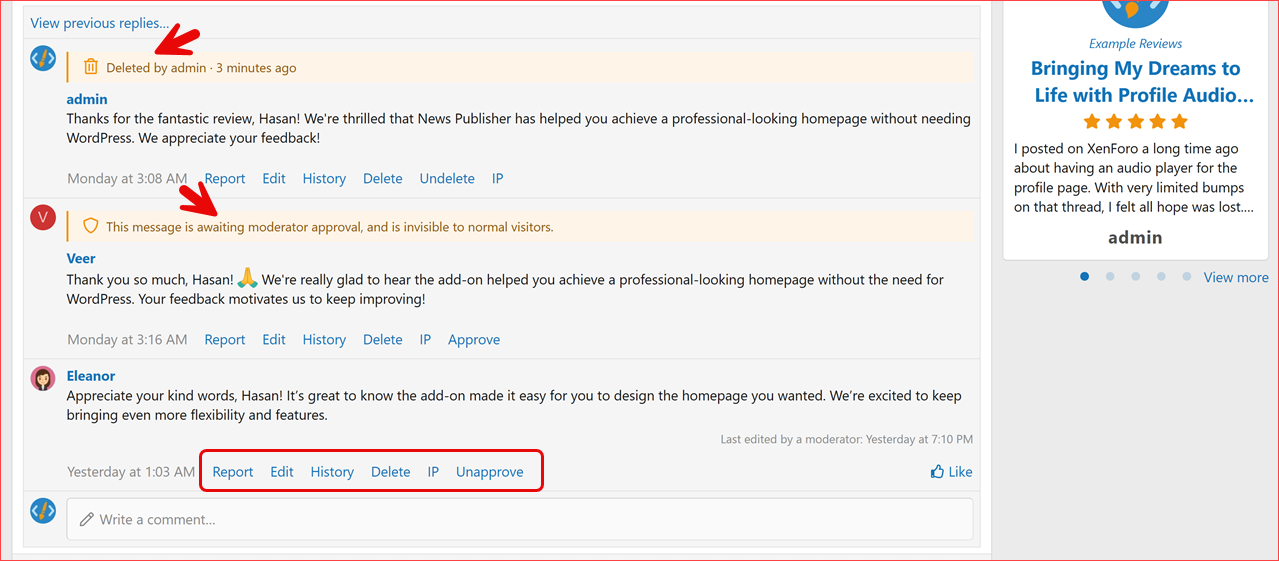
Task: Approve Veer's comment
Action: (474, 339)
